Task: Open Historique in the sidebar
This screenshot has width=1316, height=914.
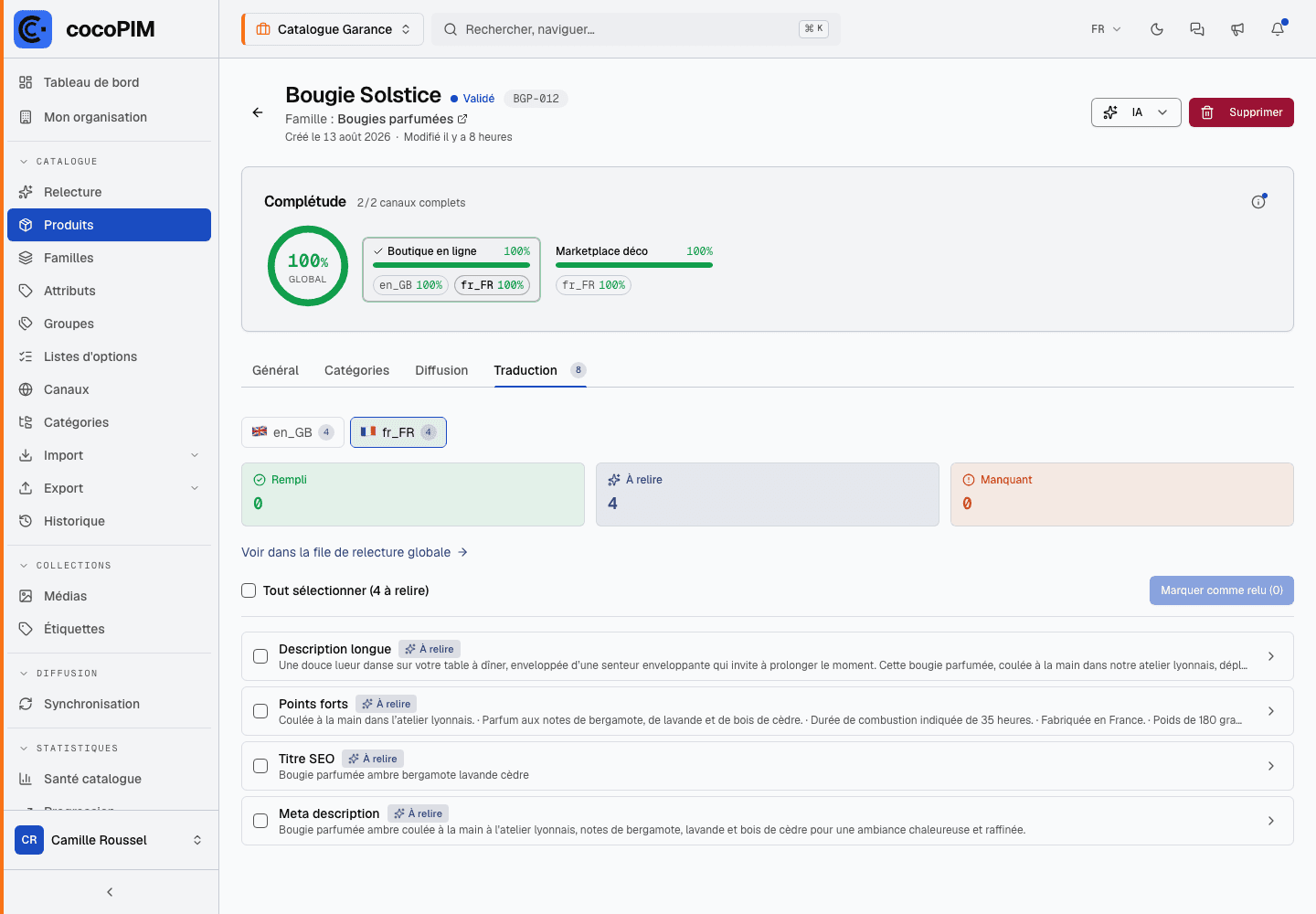Action: (109, 521)
